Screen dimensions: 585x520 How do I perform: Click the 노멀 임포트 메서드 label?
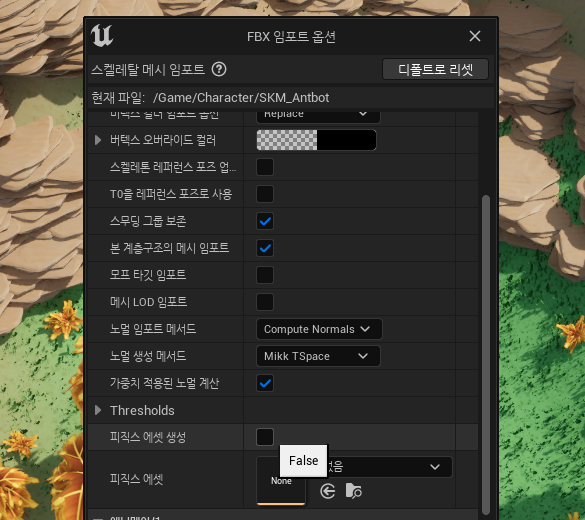click(153, 329)
